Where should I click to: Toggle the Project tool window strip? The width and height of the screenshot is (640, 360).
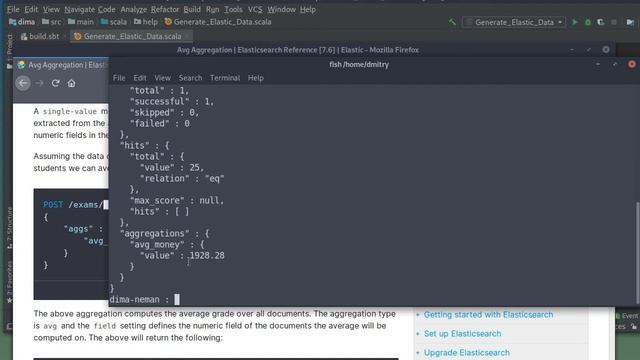pos(9,51)
